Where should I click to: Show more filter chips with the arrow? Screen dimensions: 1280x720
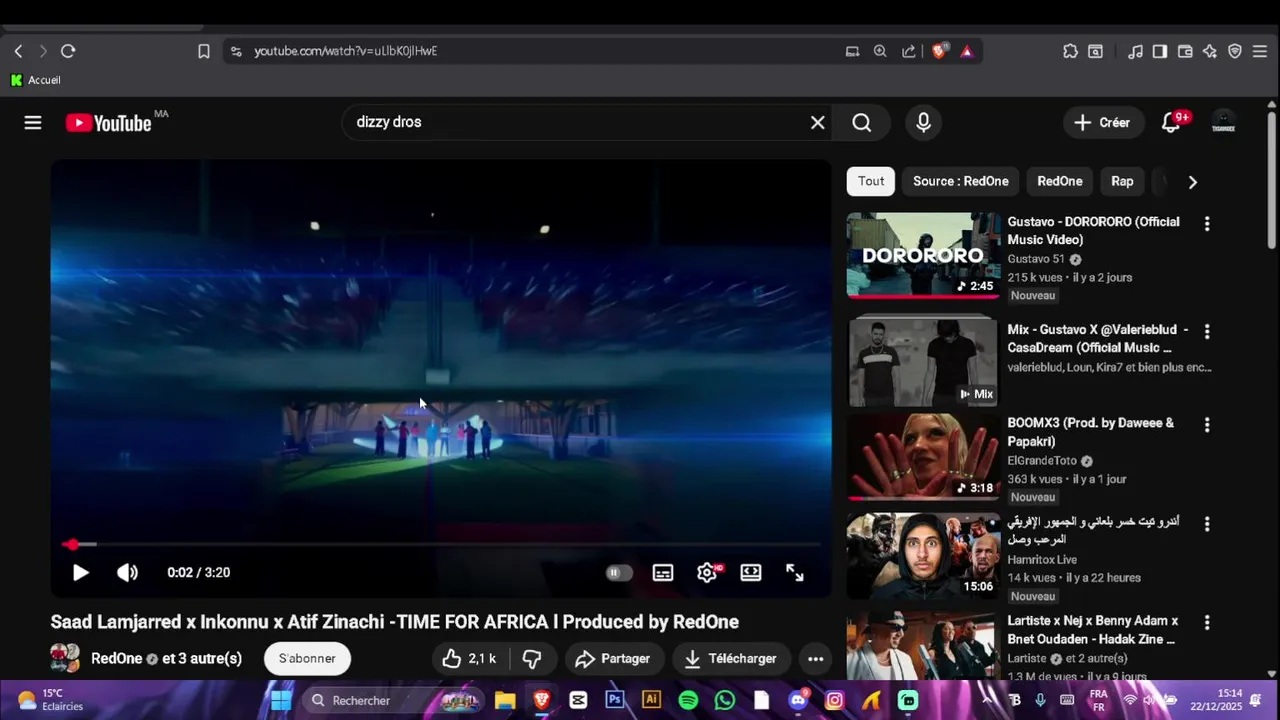[1192, 181]
